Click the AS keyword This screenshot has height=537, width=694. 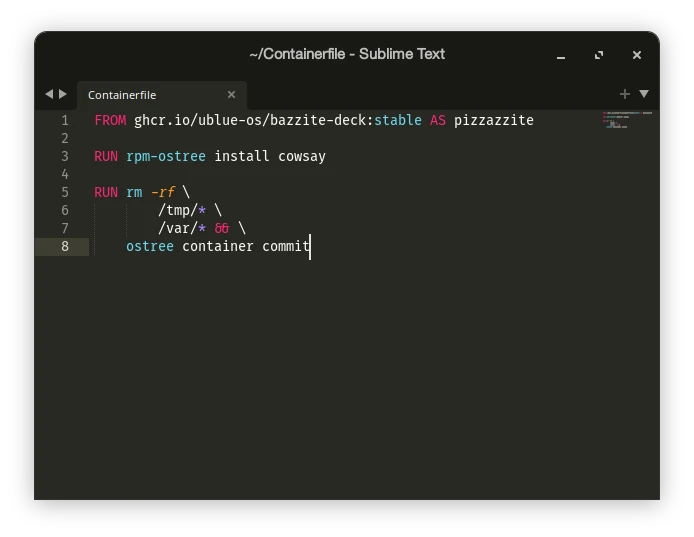[x=438, y=120]
